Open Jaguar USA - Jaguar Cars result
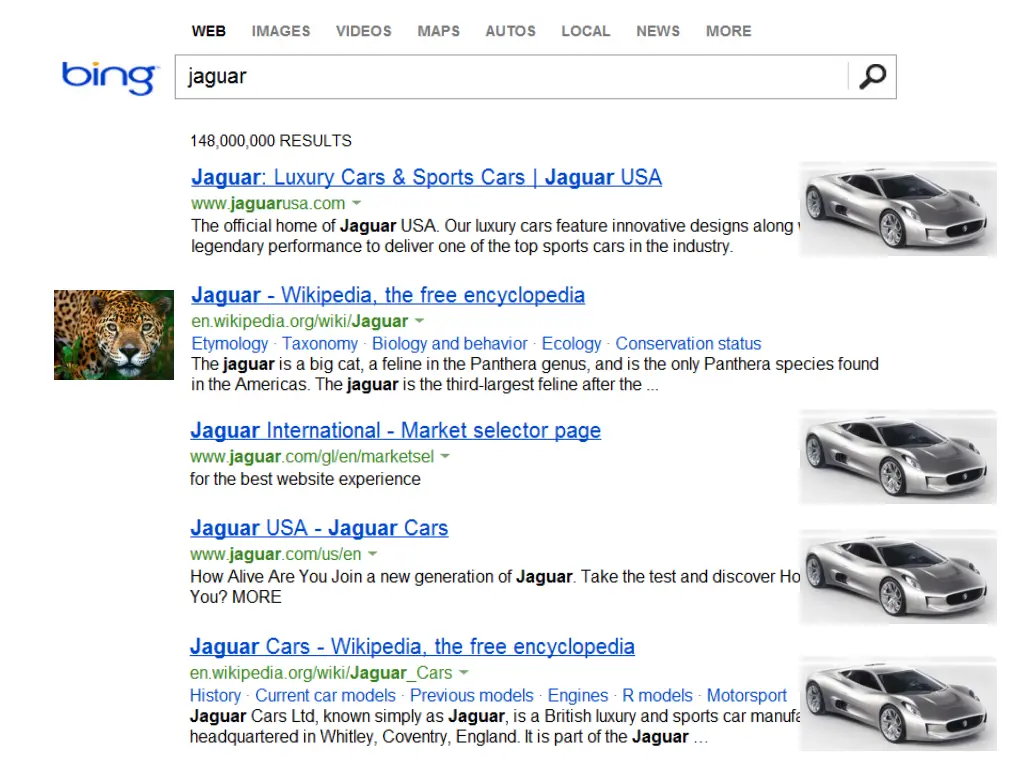This screenshot has height=768, width=1024. [x=319, y=528]
